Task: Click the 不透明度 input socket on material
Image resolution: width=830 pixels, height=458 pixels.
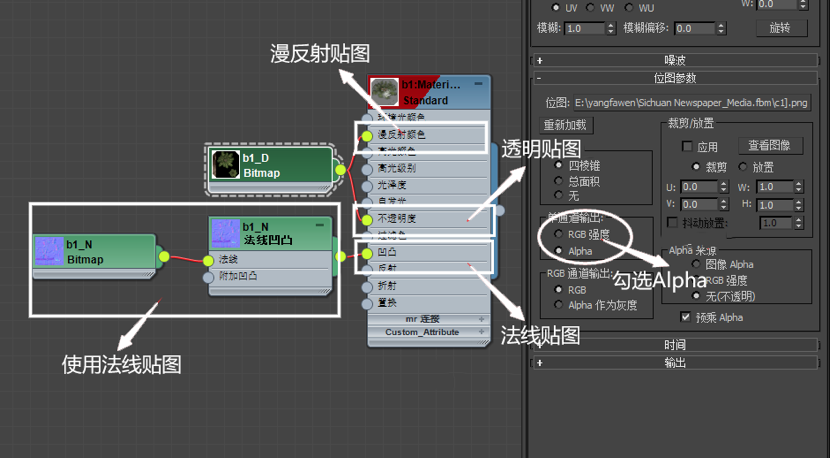Action: [x=367, y=219]
